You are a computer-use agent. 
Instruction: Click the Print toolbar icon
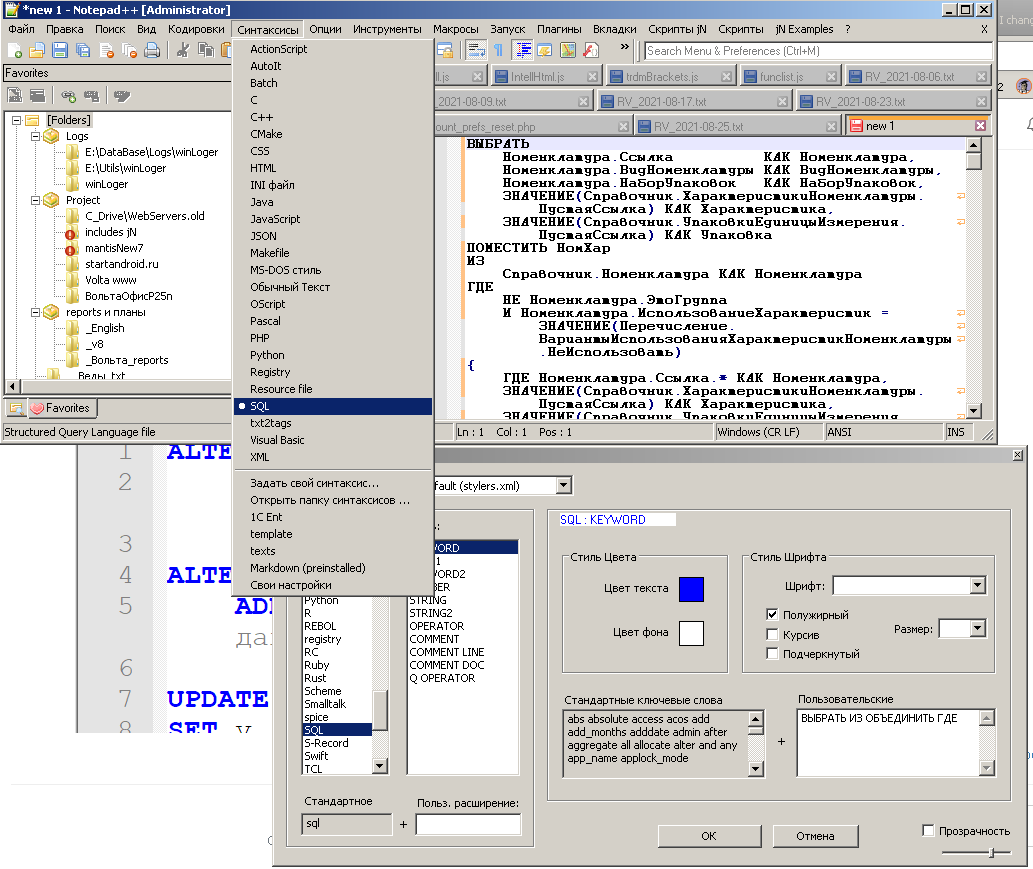152,50
